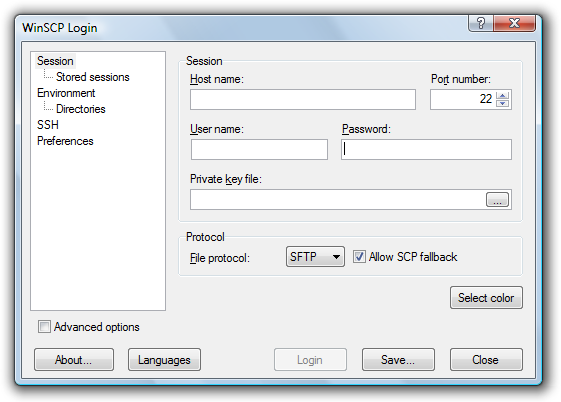
Task: Focus the Host name field
Action: tap(303, 99)
